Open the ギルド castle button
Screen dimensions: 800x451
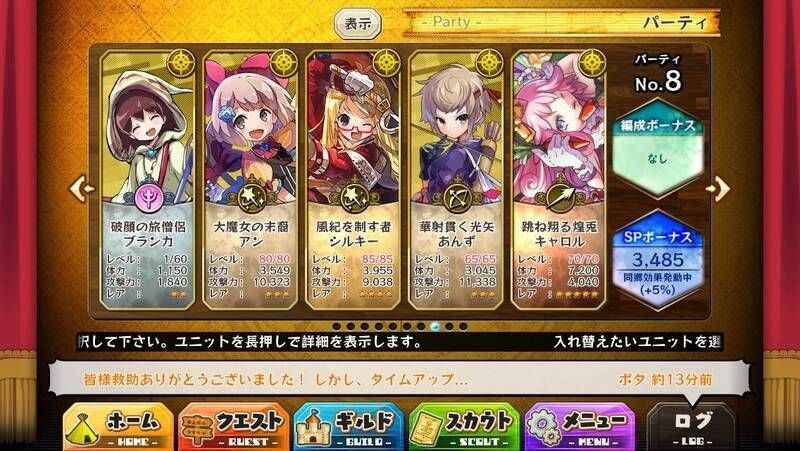click(349, 428)
